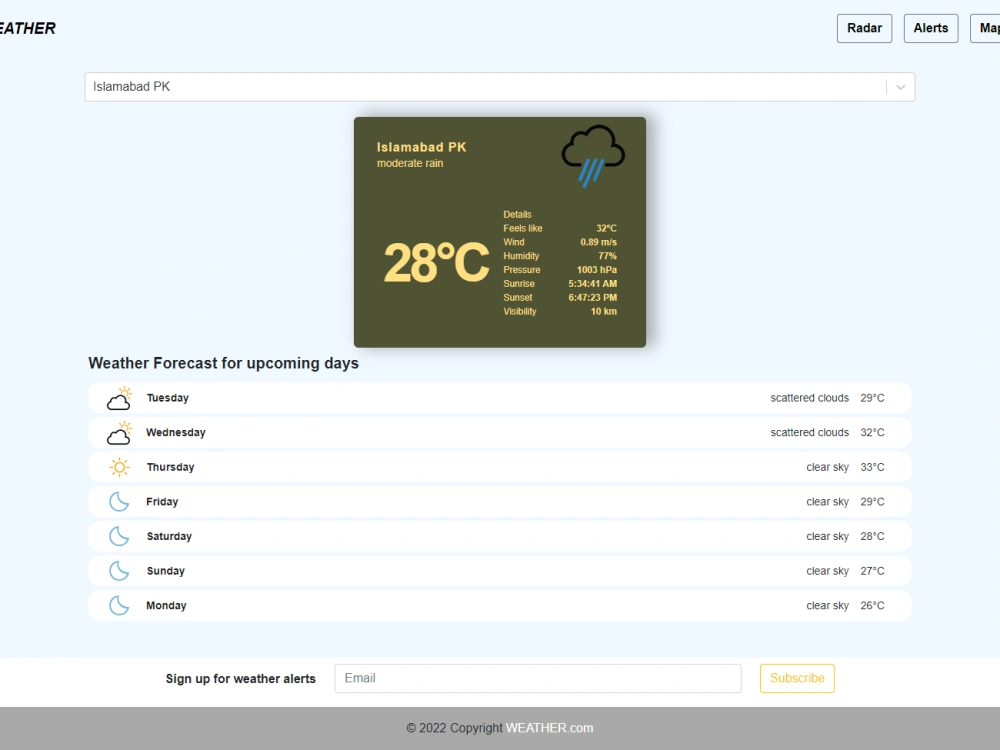Click Monday's moon icon
Image resolution: width=1000 pixels, height=750 pixels.
coord(119,605)
